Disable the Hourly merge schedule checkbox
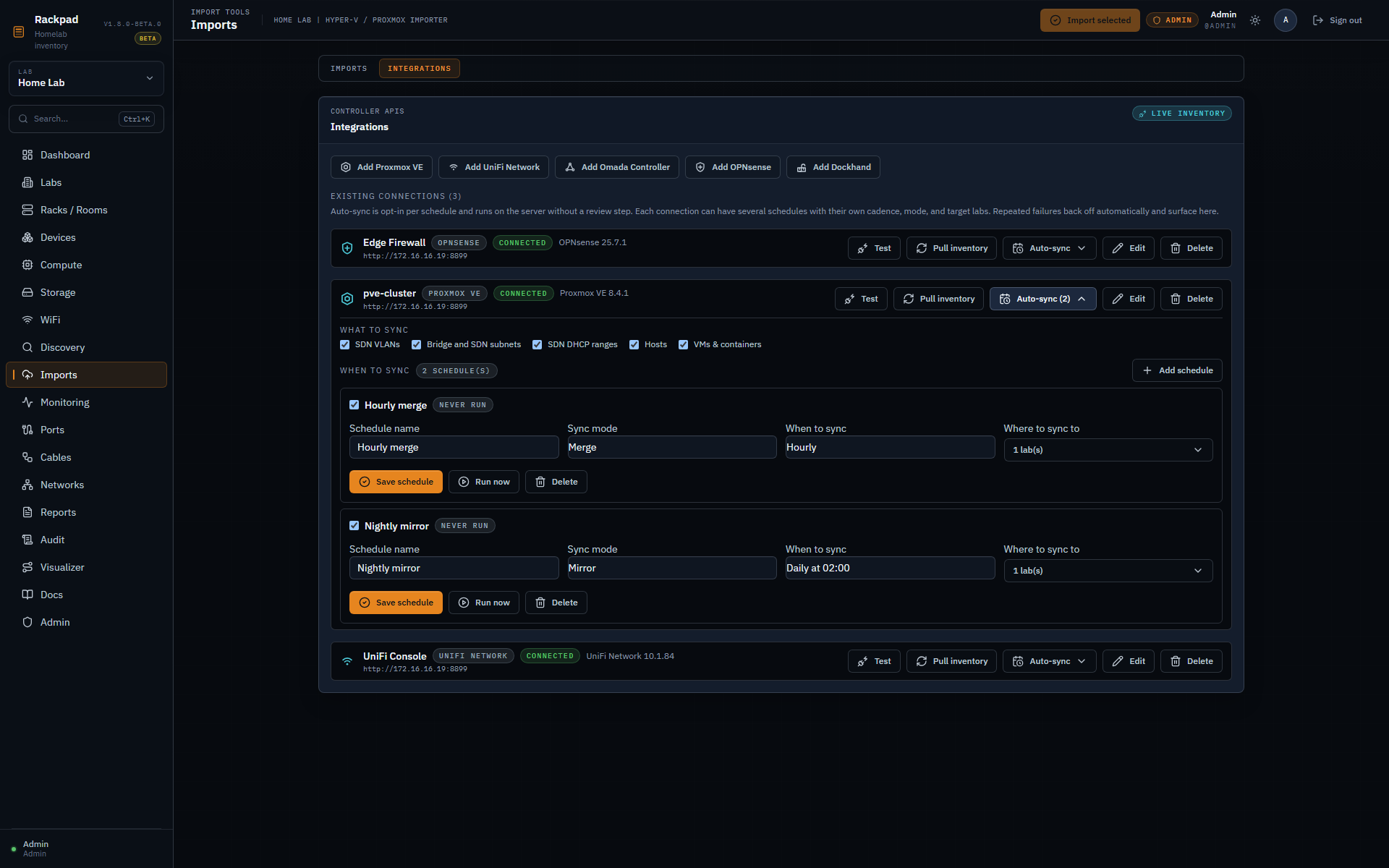 [354, 405]
